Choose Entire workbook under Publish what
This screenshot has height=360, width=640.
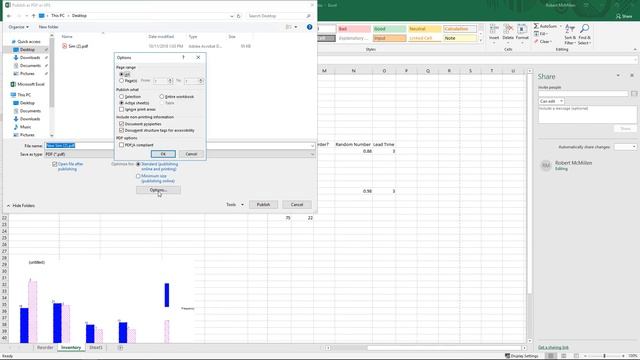162,97
